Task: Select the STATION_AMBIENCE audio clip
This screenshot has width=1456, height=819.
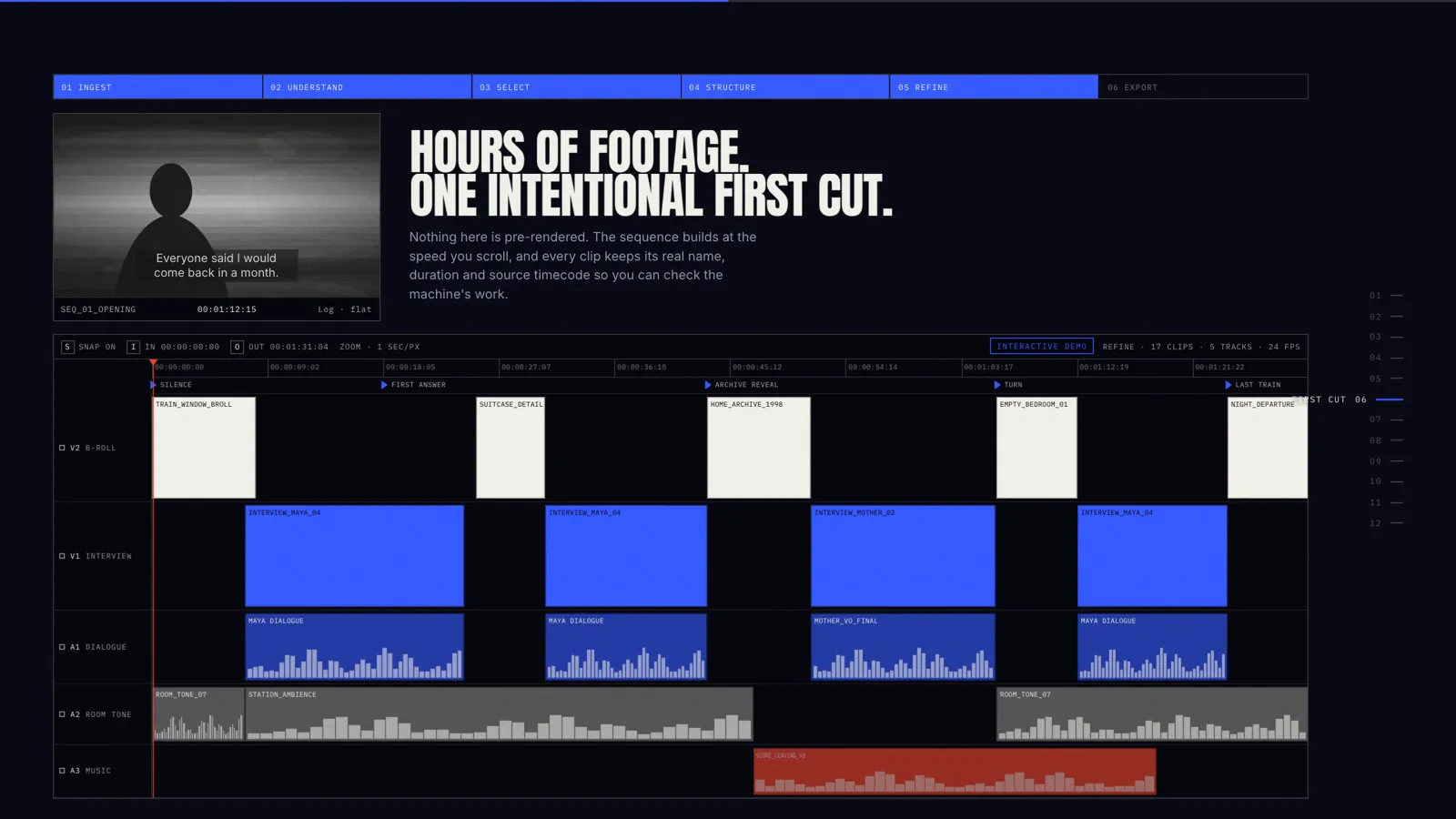Action: coord(499,714)
